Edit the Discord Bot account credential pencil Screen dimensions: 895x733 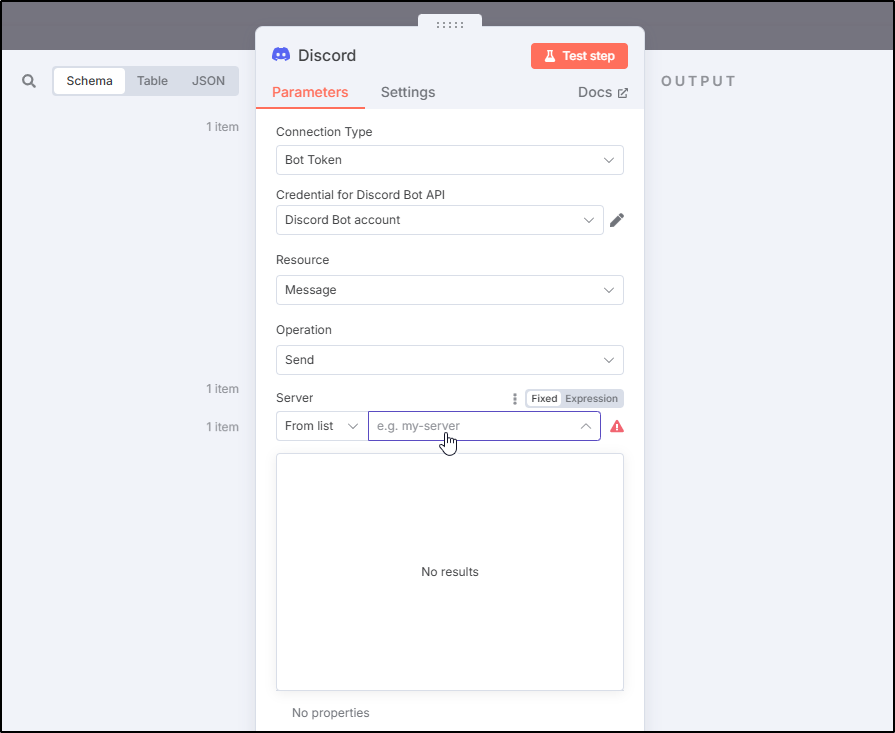617,220
